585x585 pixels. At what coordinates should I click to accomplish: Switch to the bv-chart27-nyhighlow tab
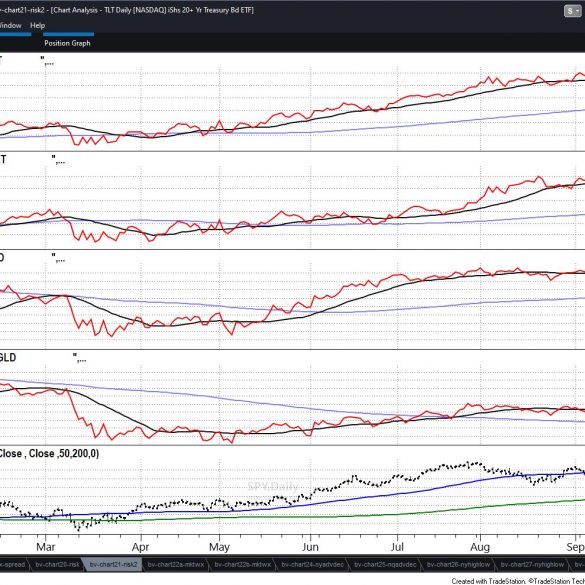(x=532, y=564)
